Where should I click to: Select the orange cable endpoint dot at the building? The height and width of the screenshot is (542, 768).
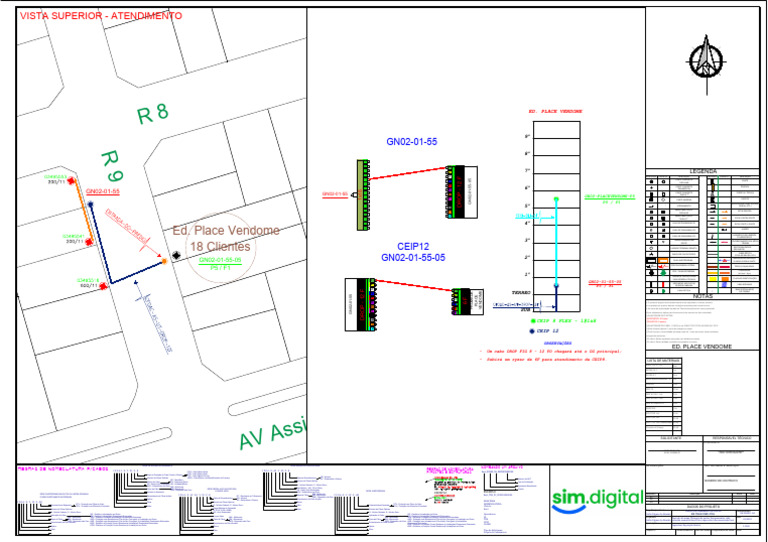coord(165,261)
